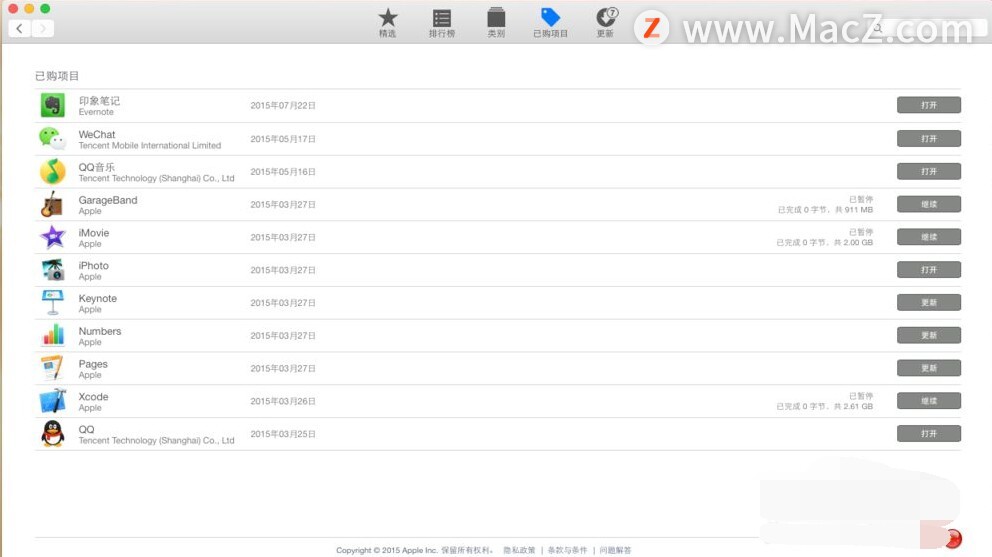Image resolution: width=992 pixels, height=557 pixels.
Task: Click the WeChat app title
Action: (x=97, y=134)
